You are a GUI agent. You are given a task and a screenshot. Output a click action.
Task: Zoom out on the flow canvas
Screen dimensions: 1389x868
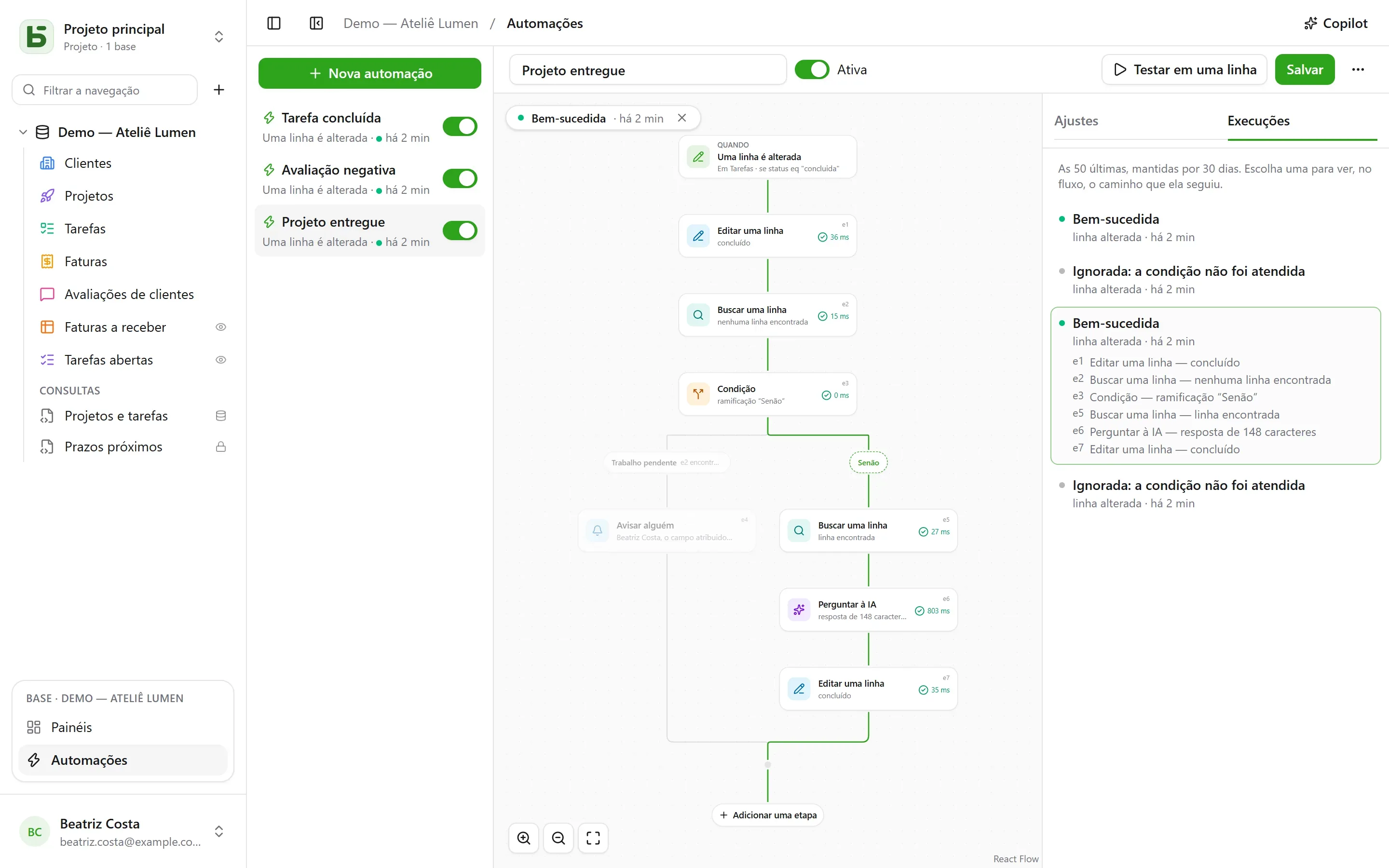pos(558,838)
